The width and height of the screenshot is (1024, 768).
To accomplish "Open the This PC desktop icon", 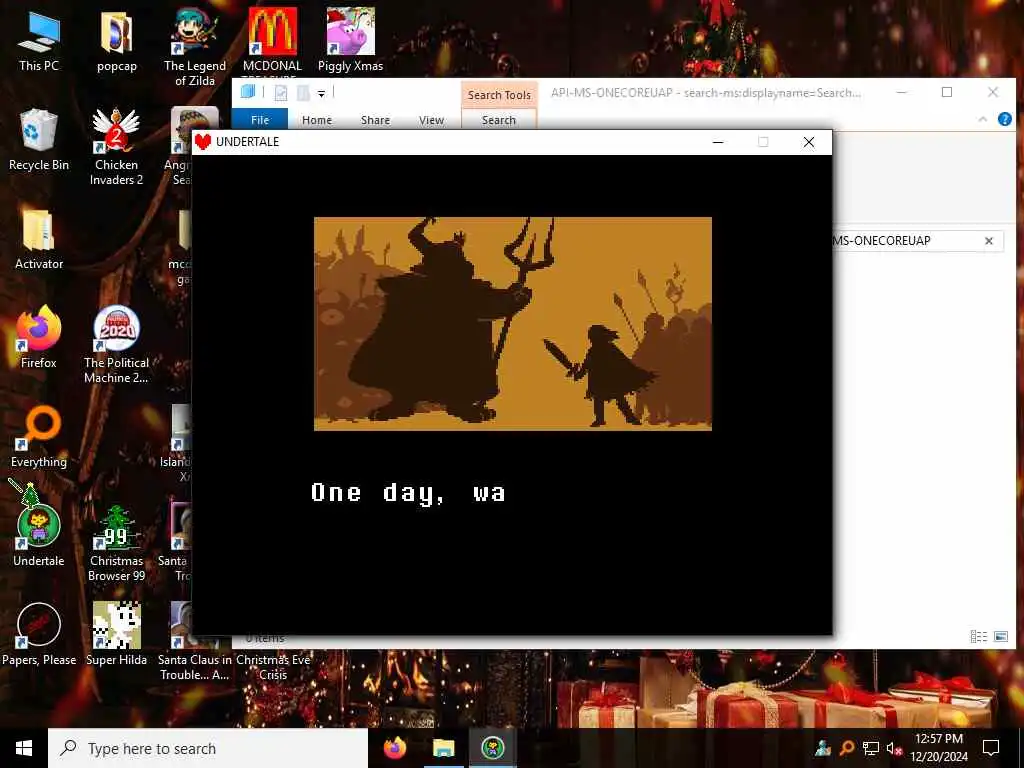I will (39, 41).
